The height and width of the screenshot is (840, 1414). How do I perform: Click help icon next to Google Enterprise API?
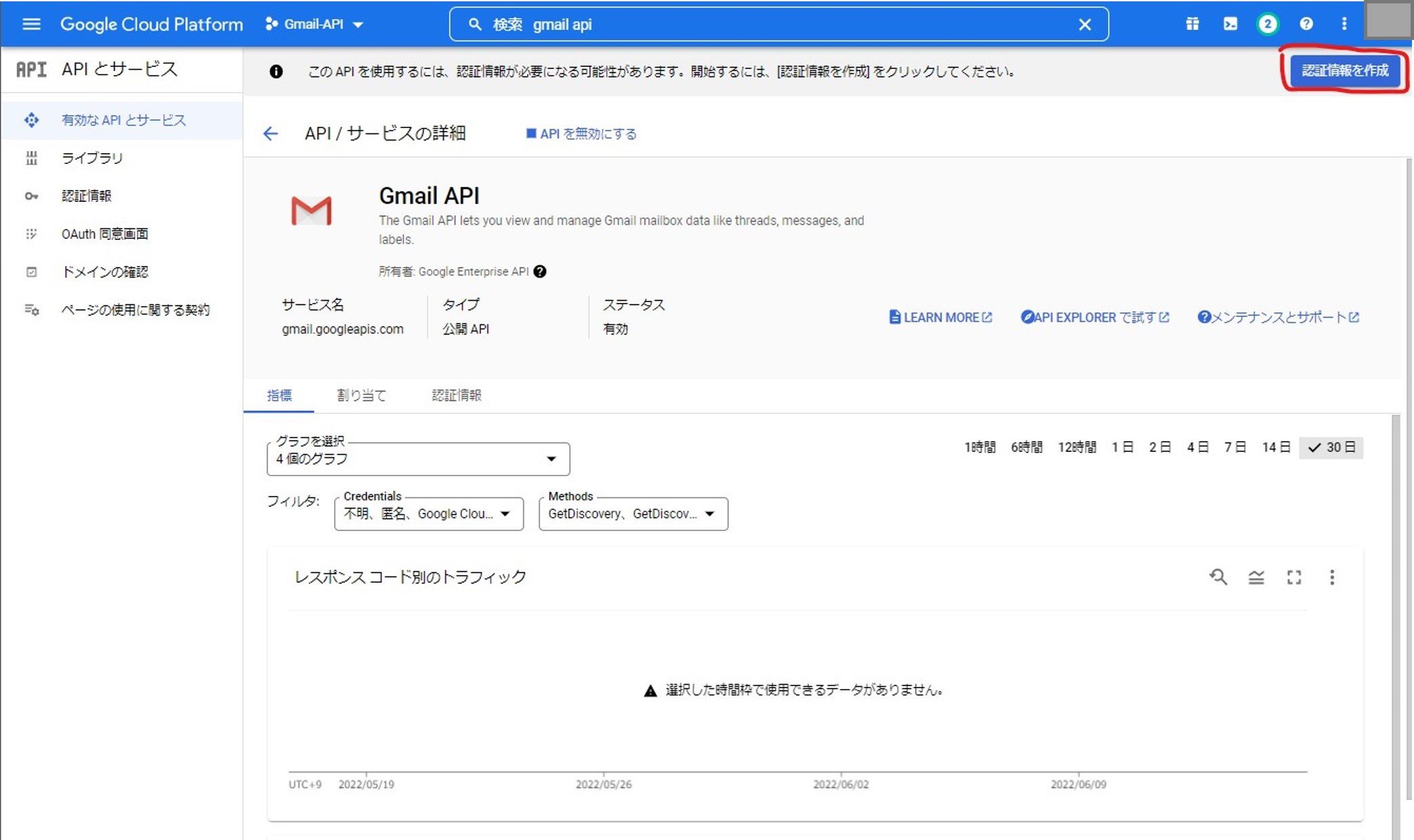click(x=540, y=272)
